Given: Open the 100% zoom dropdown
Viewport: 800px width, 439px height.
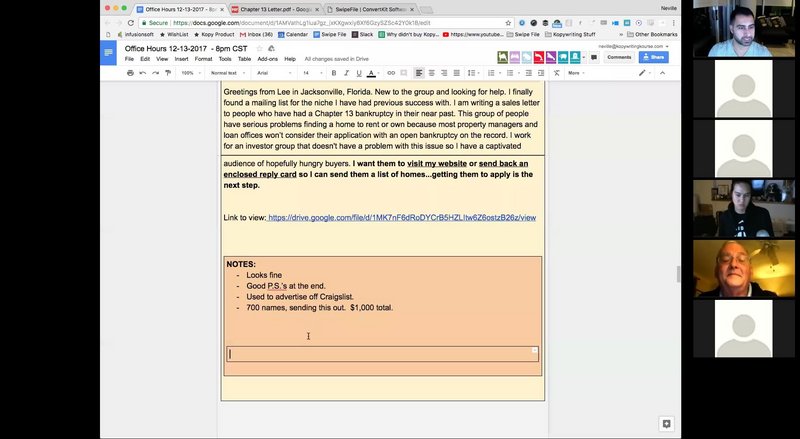Looking at the screenshot, I should [x=190, y=73].
